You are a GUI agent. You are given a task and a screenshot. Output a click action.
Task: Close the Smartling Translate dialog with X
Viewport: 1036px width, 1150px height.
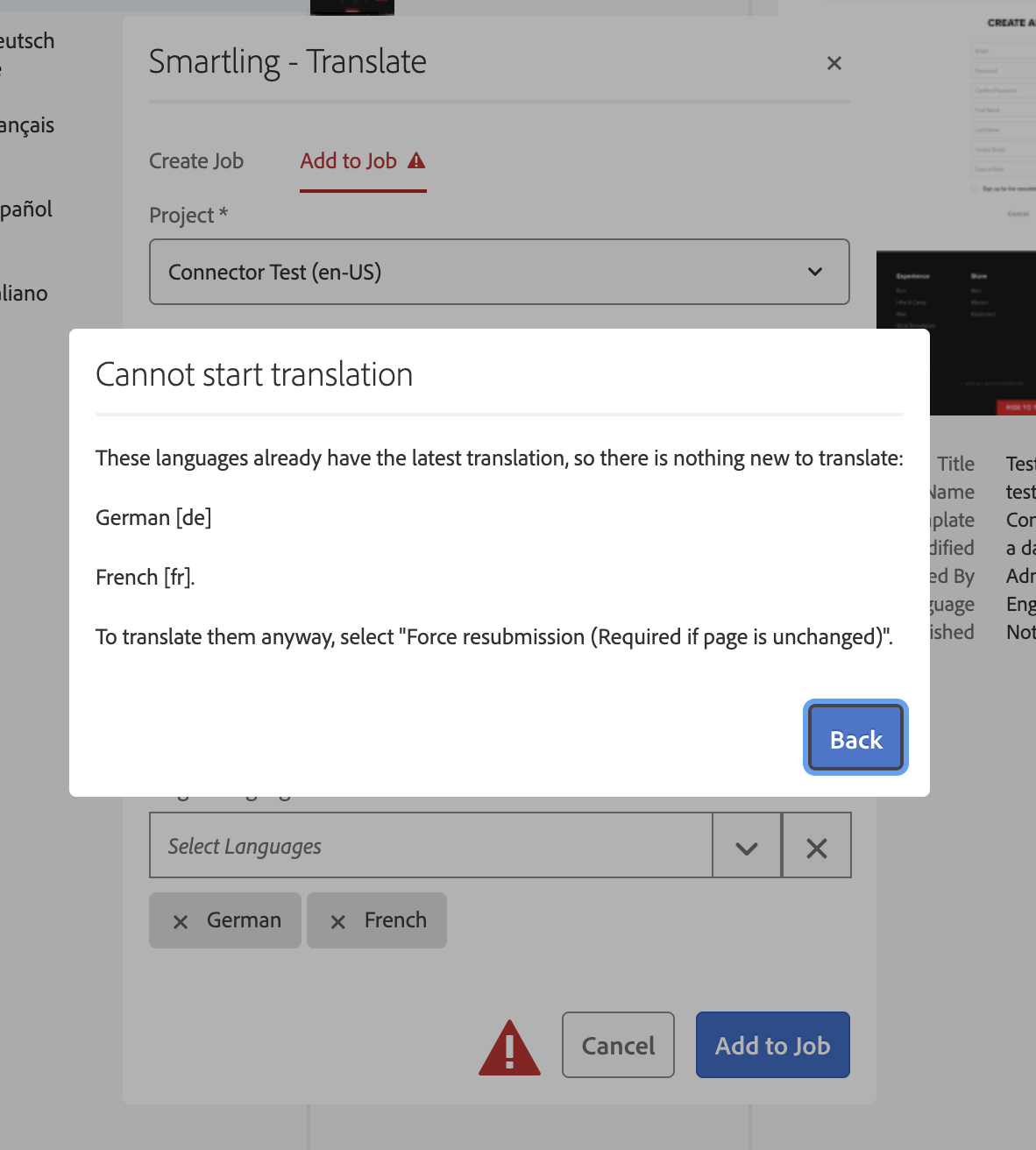(x=834, y=63)
